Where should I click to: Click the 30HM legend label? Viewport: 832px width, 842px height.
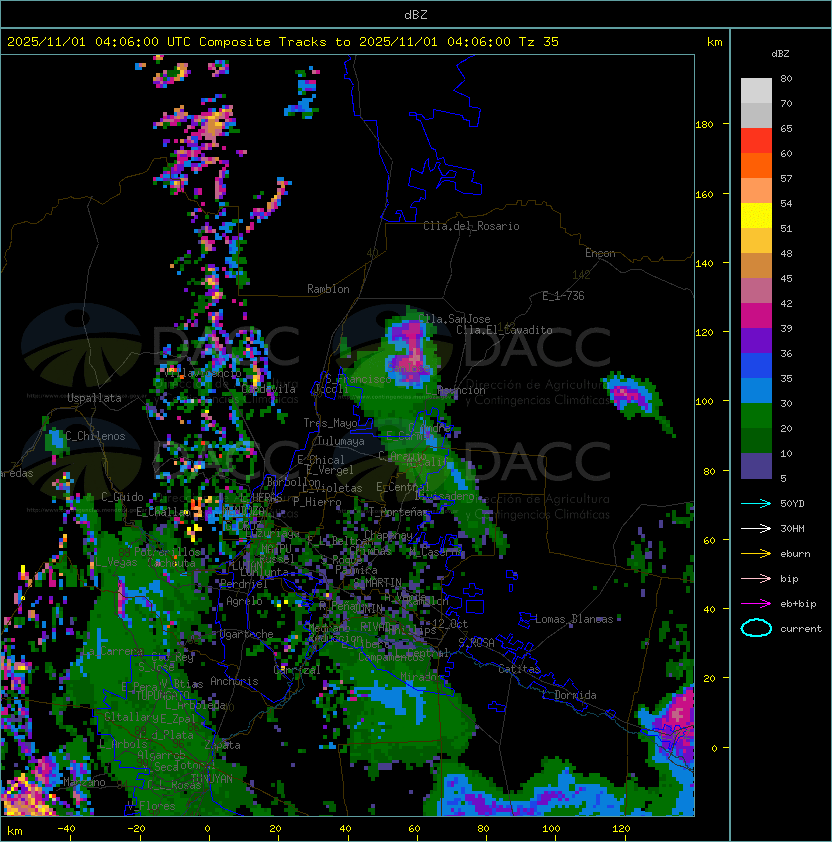click(x=792, y=528)
